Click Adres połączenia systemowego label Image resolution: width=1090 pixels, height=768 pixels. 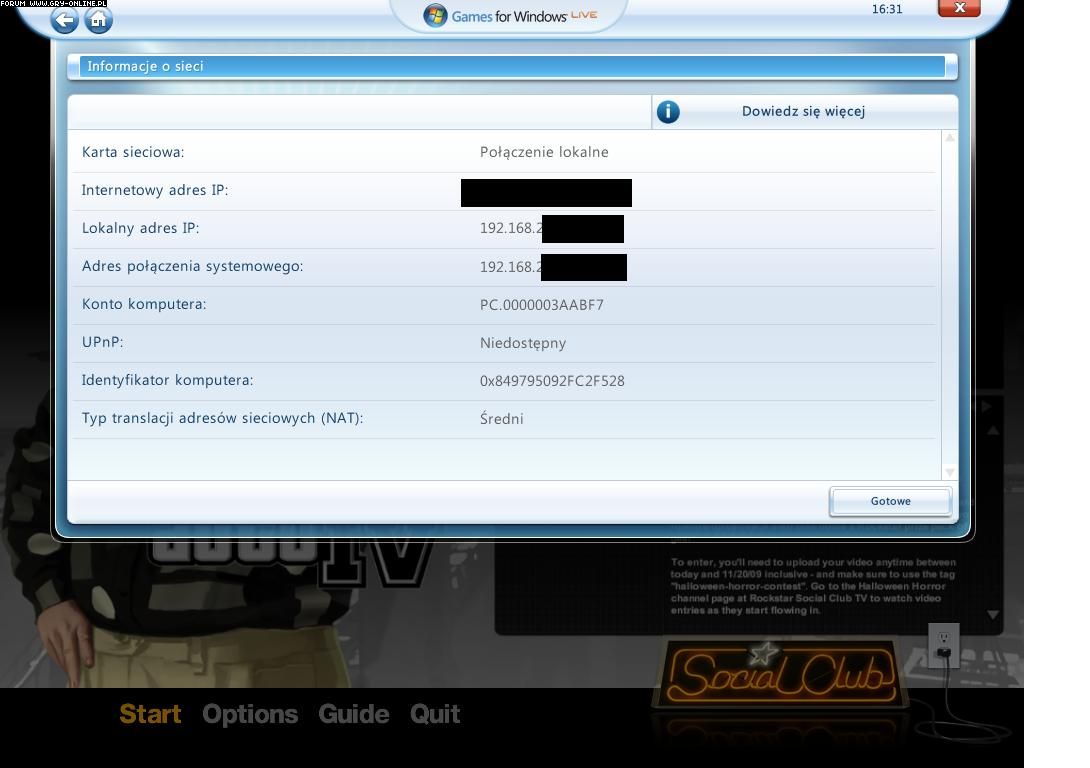193,266
